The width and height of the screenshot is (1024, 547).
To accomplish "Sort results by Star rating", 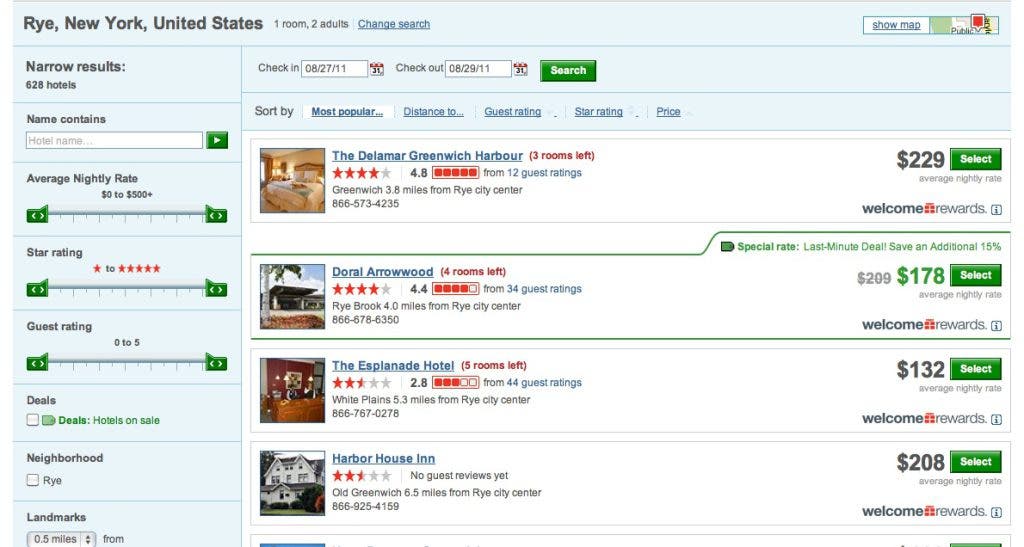I will coord(598,112).
